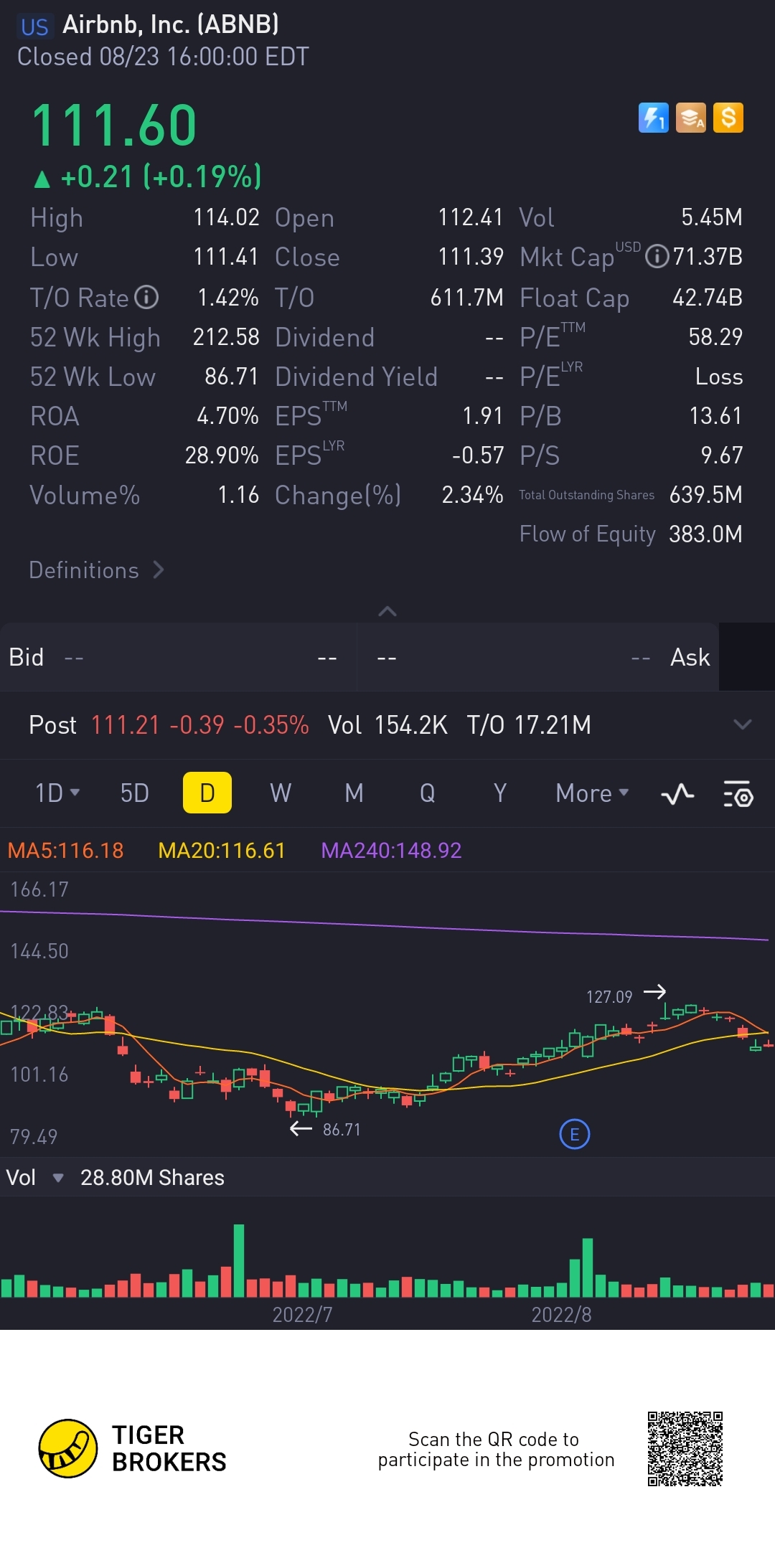Collapse the stats panel with up chevron
Viewport: 775px width, 1568px height.
tap(387, 611)
